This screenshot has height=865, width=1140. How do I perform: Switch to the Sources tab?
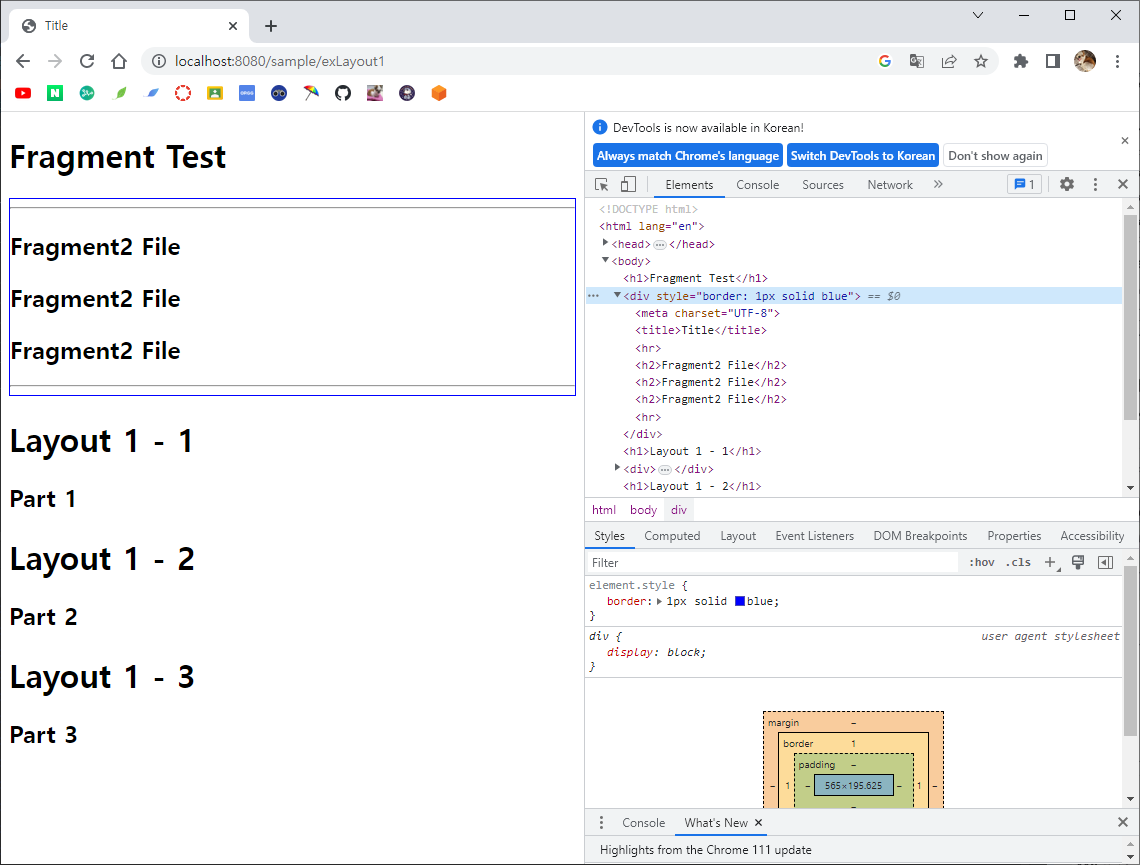coord(823,185)
